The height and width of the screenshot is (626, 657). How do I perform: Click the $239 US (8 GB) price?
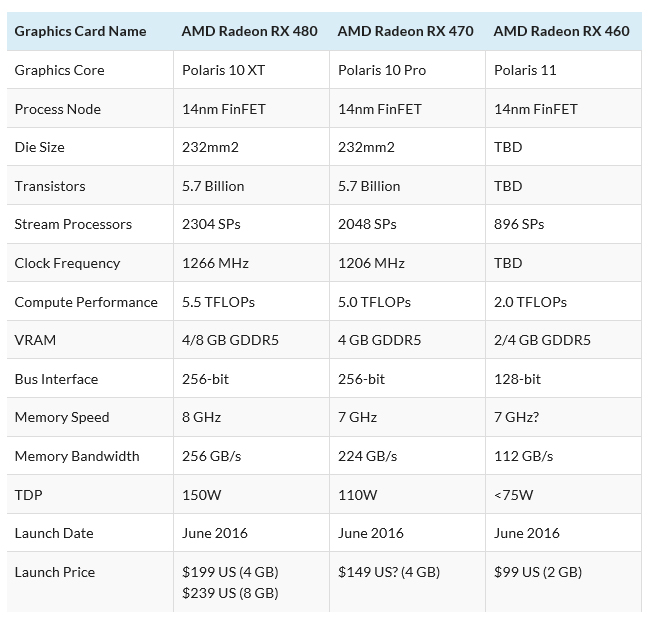tap(230, 593)
